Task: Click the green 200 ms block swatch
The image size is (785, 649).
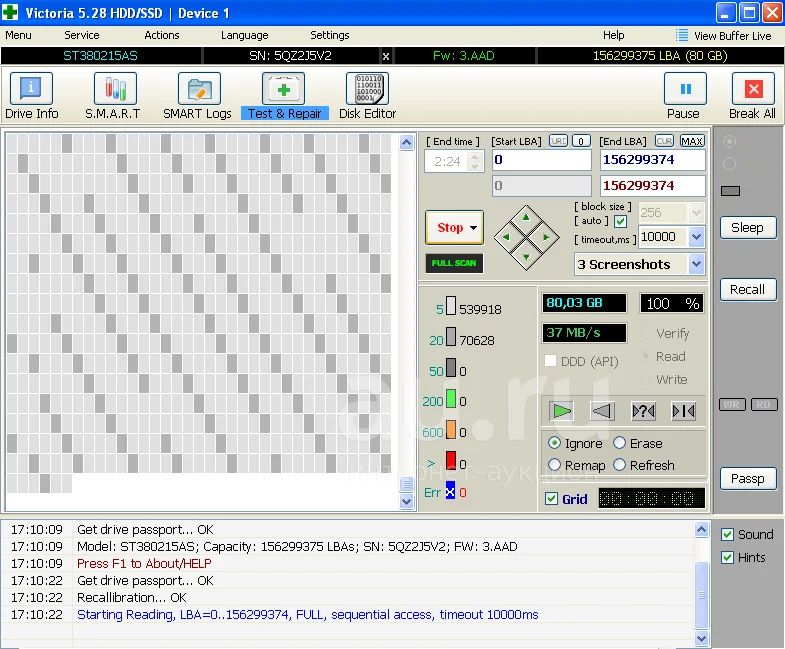Action: click(x=451, y=400)
